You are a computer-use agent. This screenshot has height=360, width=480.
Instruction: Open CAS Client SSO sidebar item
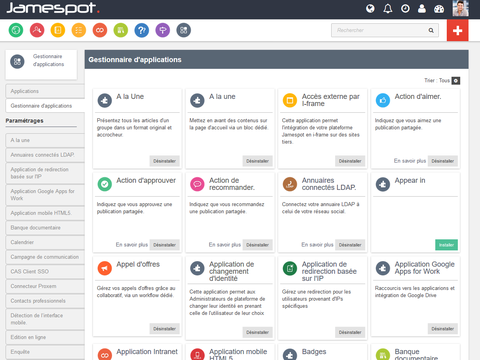[45, 272]
